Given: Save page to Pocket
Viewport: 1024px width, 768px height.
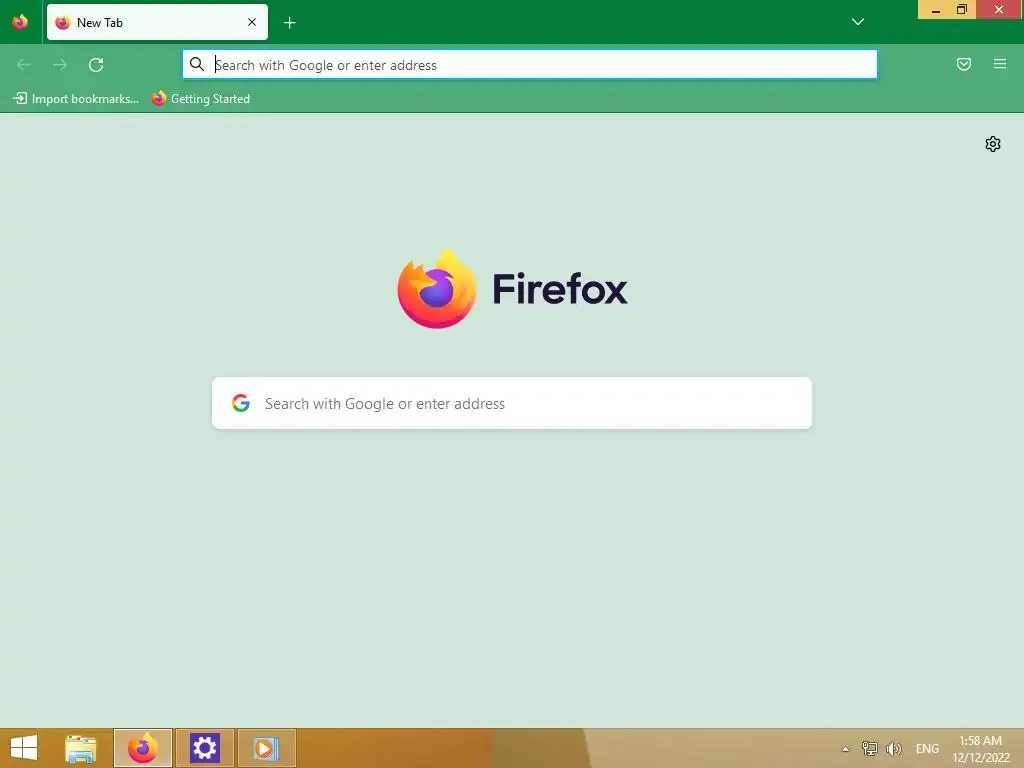Looking at the screenshot, I should (964, 64).
